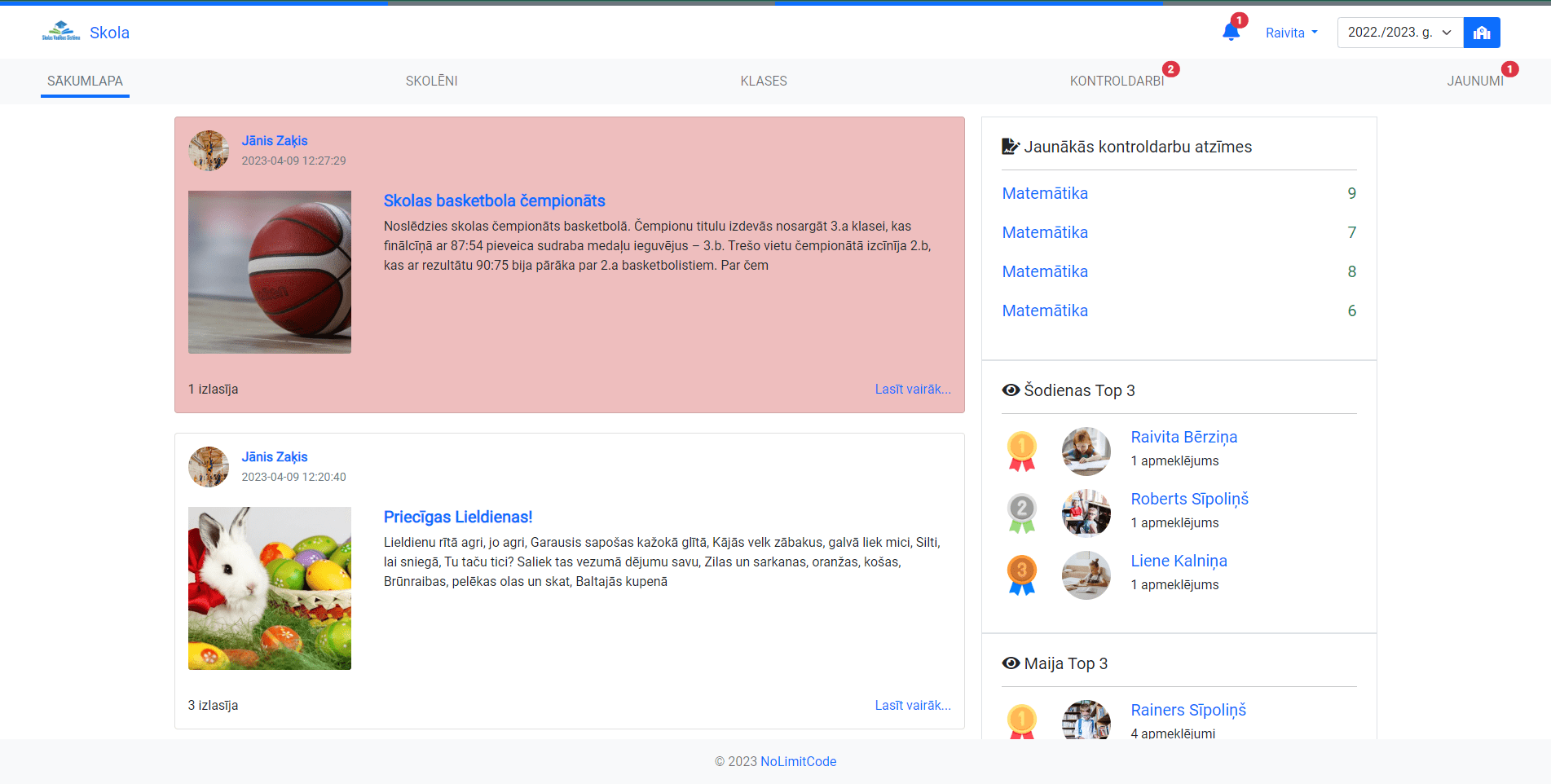Click the Easter bunny post thumbnail
The height and width of the screenshot is (784, 1551).
coord(270,588)
